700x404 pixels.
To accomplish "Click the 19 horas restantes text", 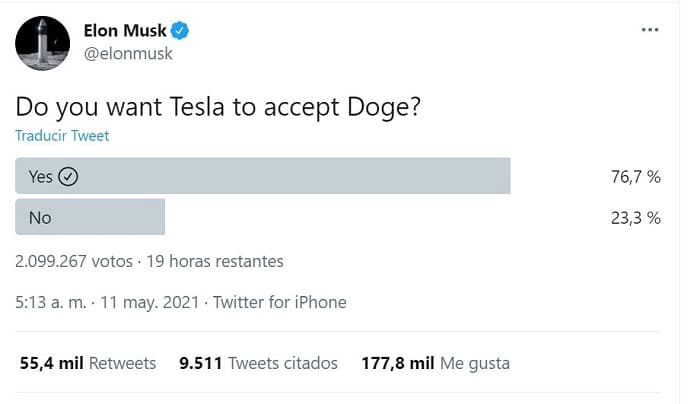I will point(215,261).
